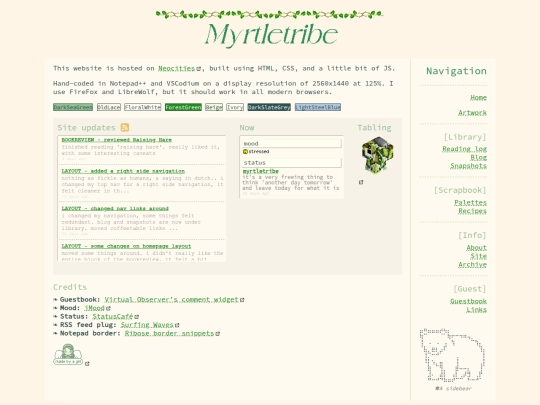Open the Blog navigation link
Image resolution: width=540 pixels, height=405 pixels.
478,157
